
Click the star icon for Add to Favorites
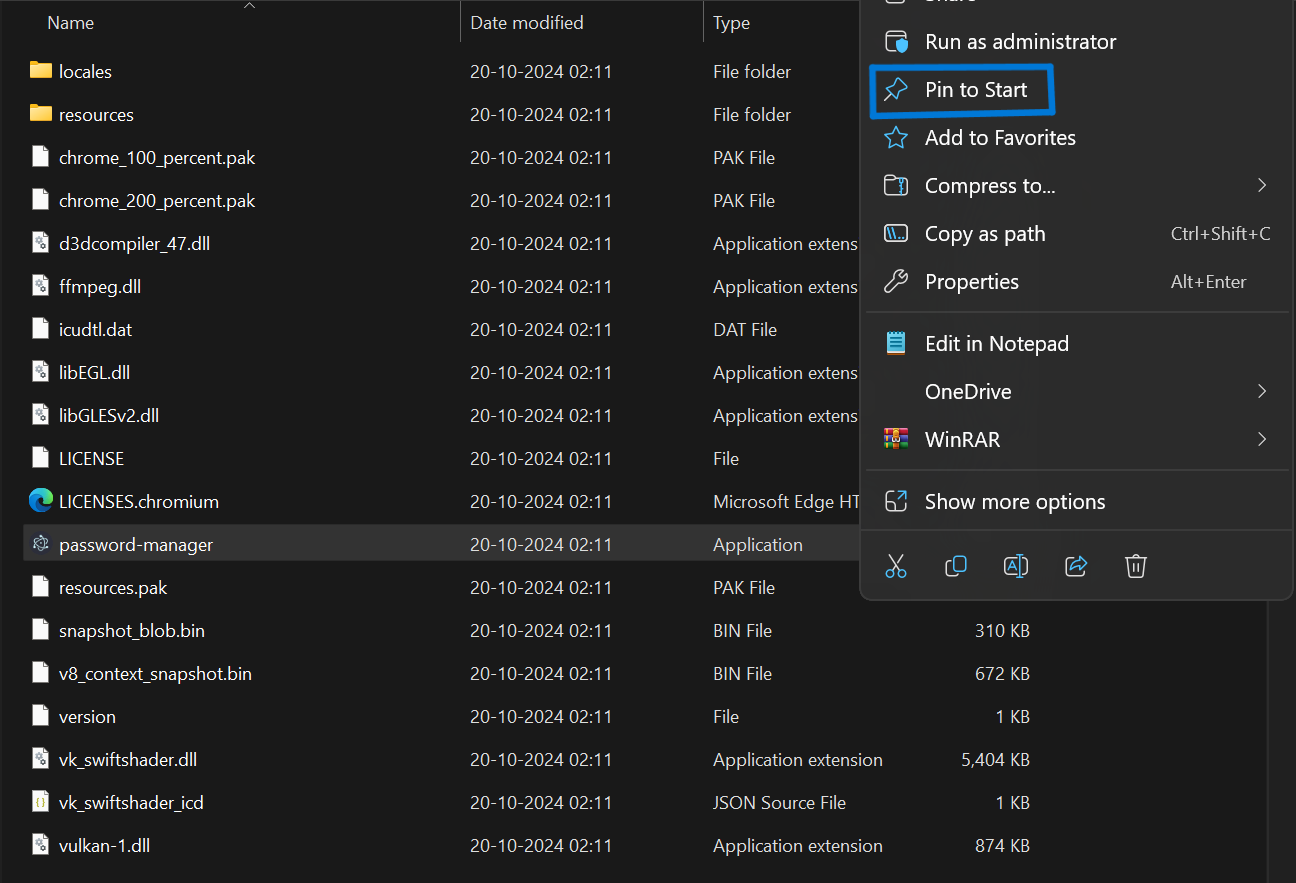(x=896, y=138)
